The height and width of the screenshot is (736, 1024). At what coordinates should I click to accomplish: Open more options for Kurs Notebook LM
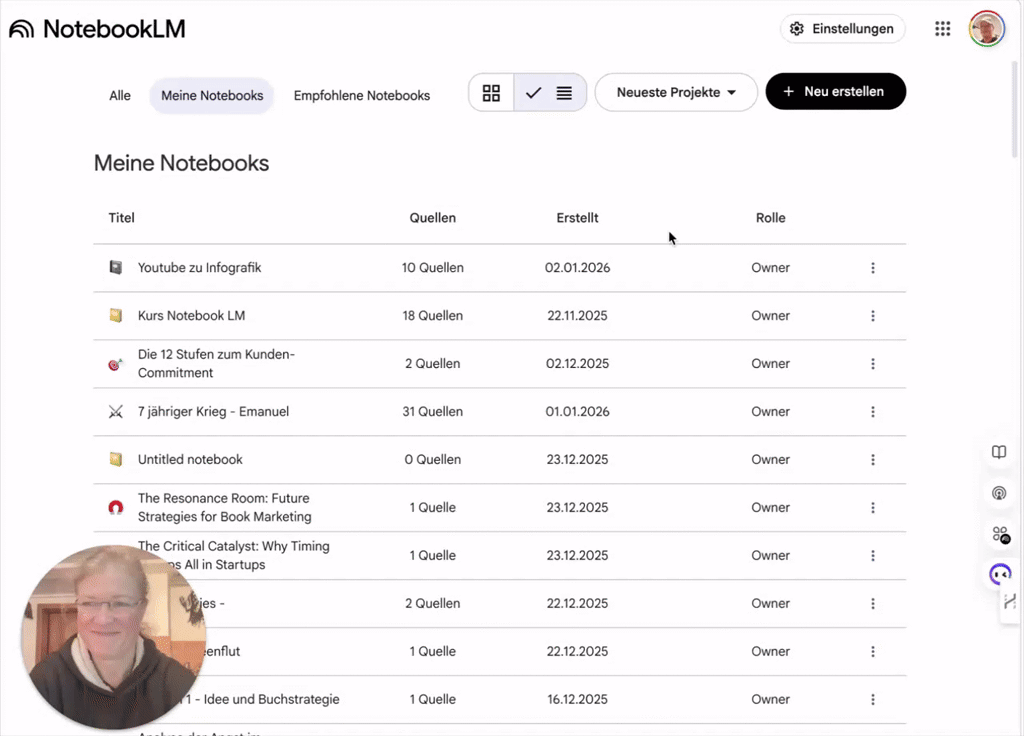tap(872, 315)
